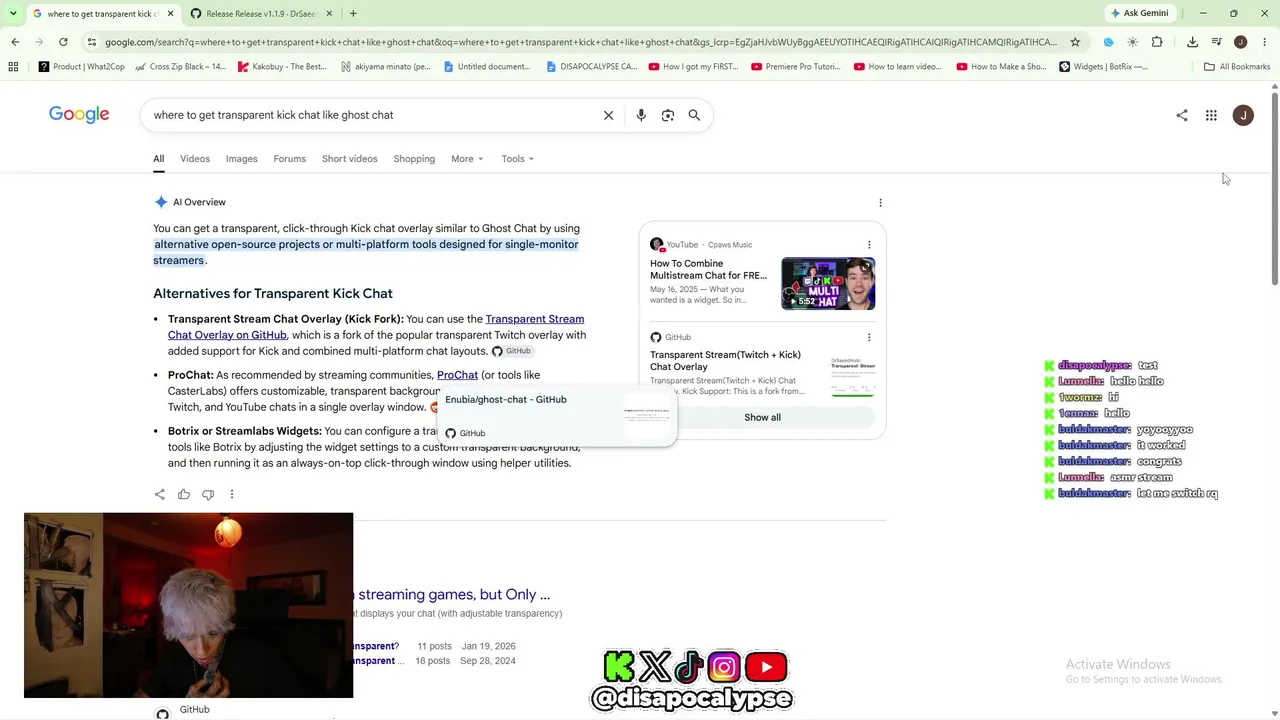The height and width of the screenshot is (720, 1280).
Task: Open the All Bookmarks folder
Action: 1237,67
